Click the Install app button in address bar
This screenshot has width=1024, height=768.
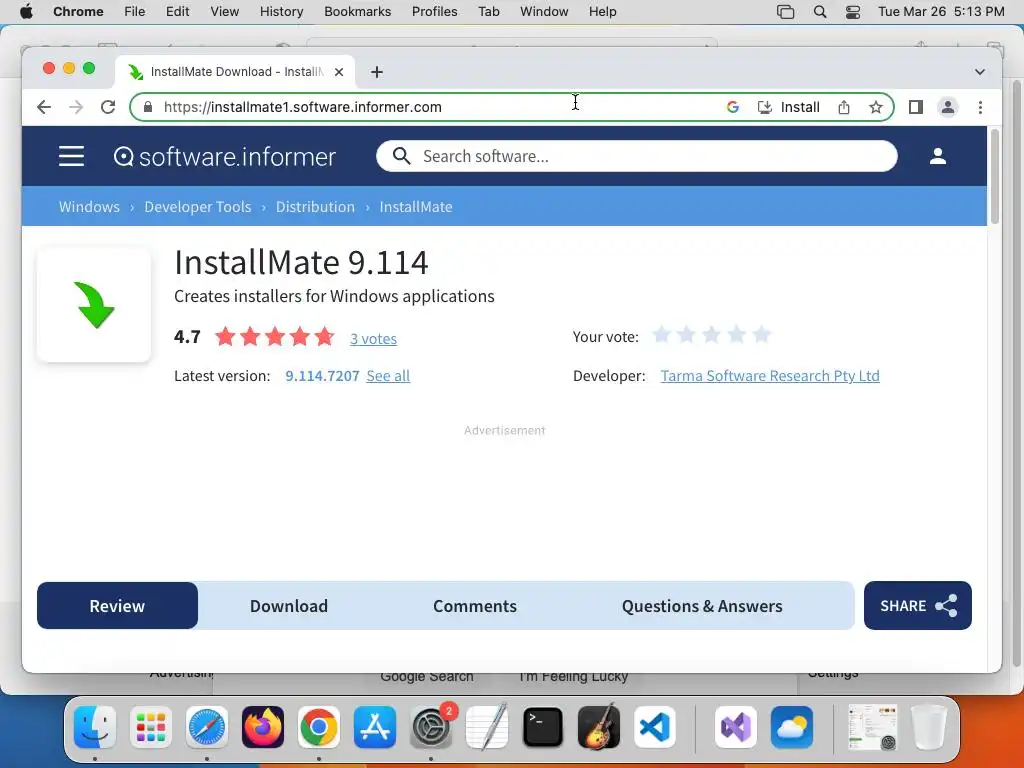coord(788,107)
